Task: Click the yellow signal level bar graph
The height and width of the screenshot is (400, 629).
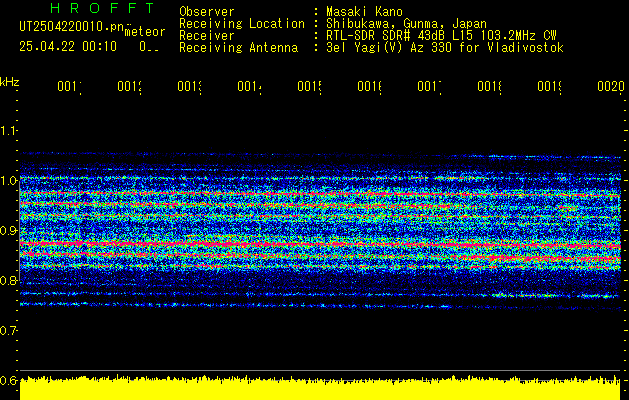Action: point(320,388)
